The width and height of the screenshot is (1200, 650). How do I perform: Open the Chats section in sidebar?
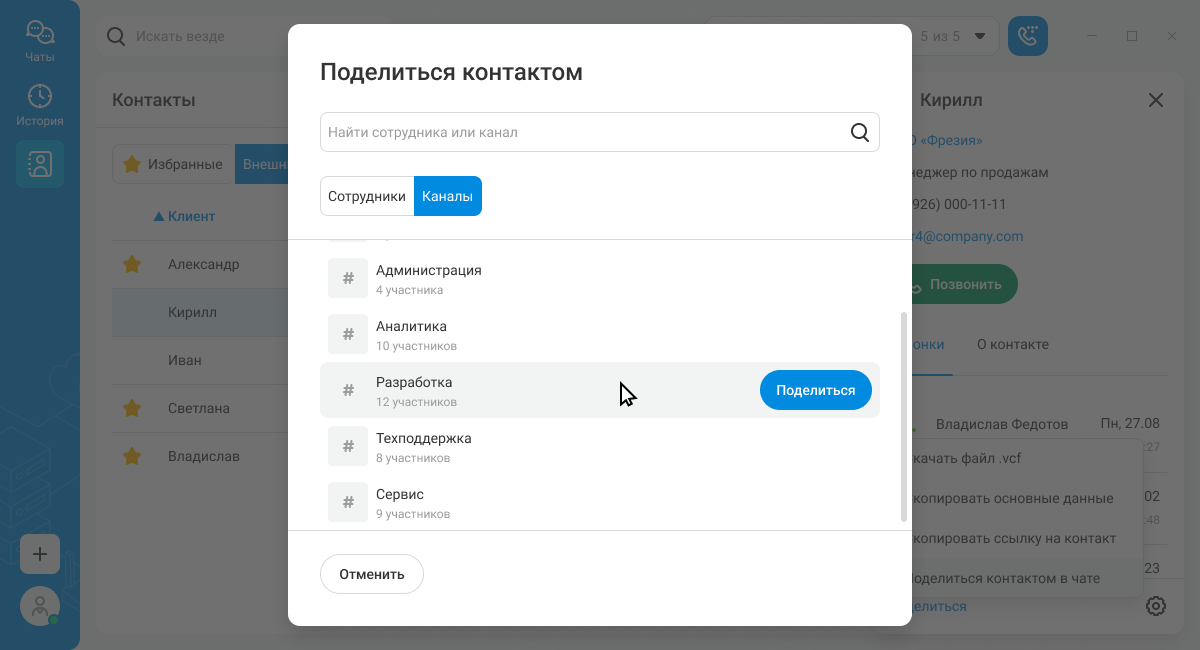40,40
